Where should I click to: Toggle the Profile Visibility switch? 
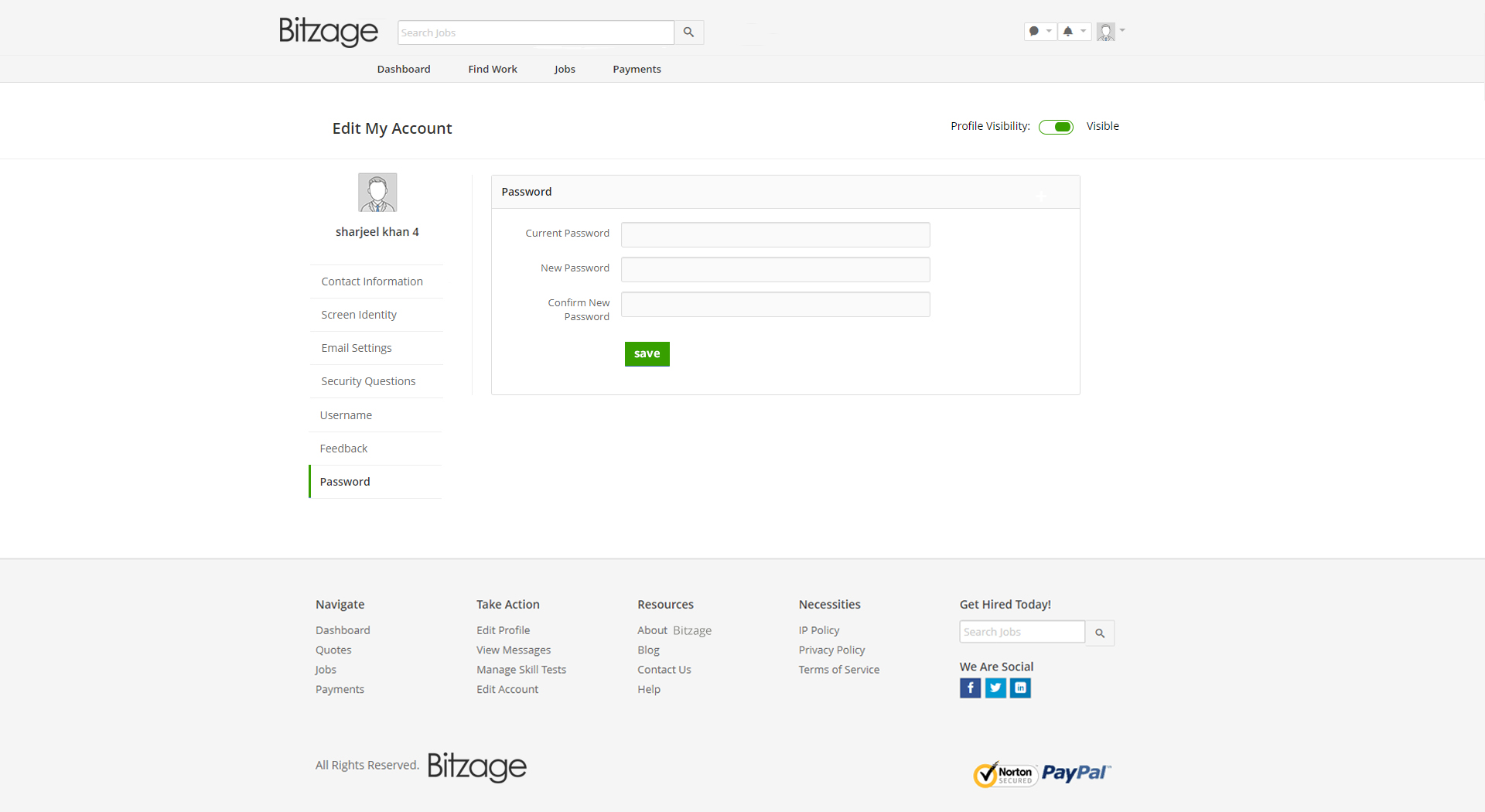1056,127
